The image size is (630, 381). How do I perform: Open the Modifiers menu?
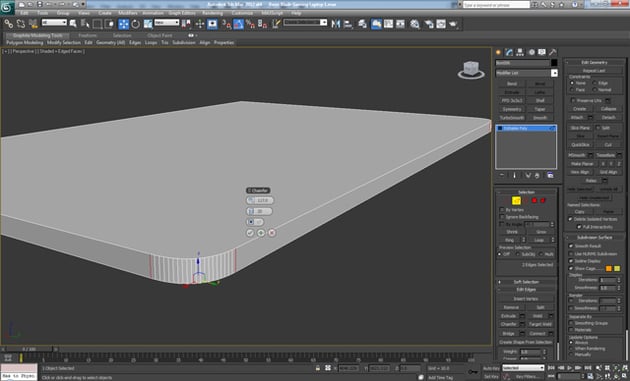128,13
